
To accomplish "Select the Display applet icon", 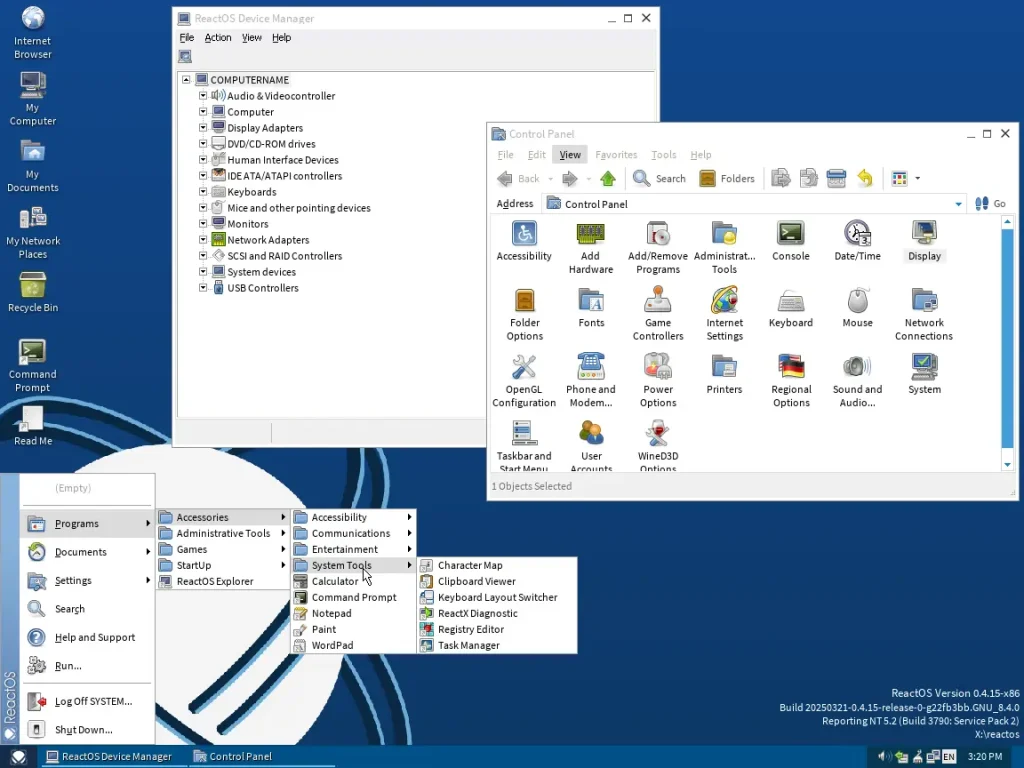I will click(924, 241).
